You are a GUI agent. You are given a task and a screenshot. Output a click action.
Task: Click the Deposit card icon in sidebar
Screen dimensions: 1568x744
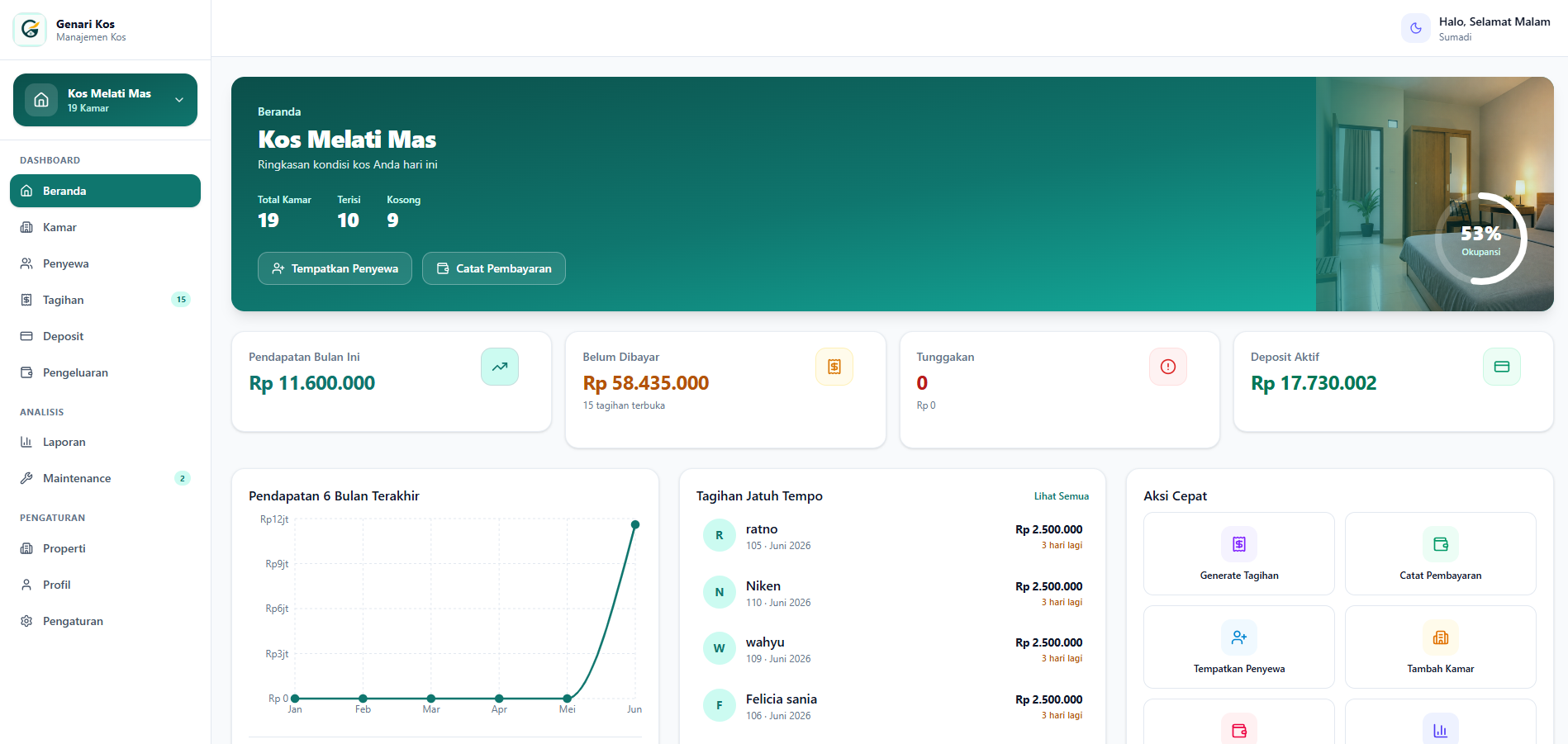[26, 336]
